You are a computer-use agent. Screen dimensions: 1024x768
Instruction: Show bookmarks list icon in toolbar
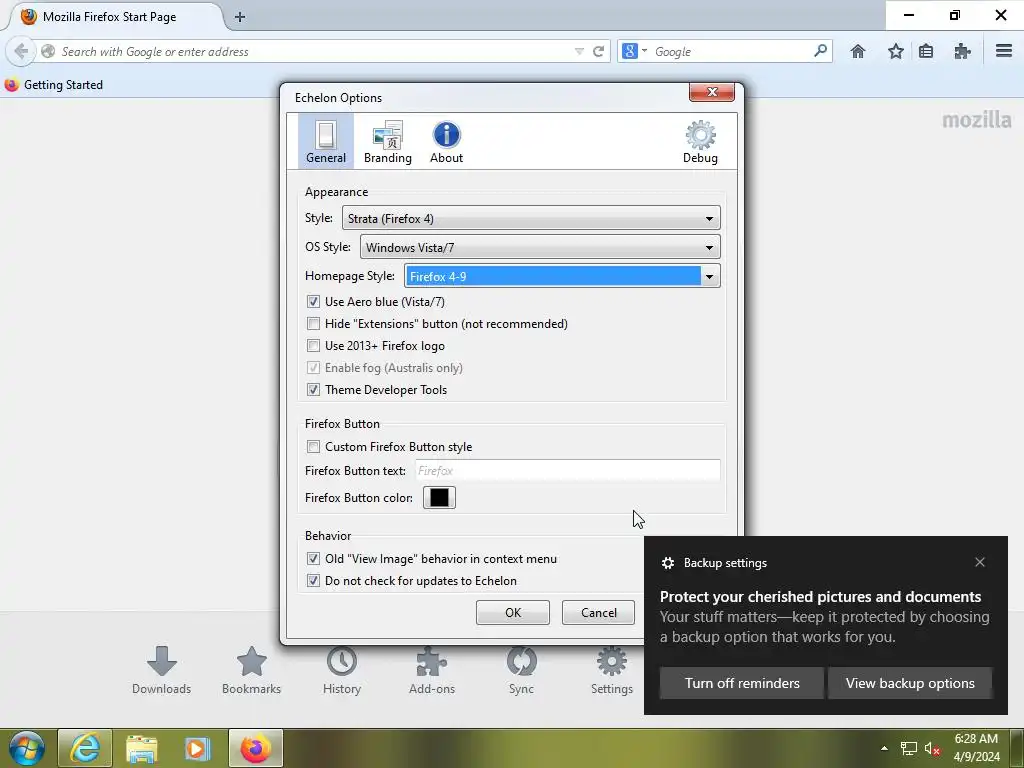click(x=926, y=51)
